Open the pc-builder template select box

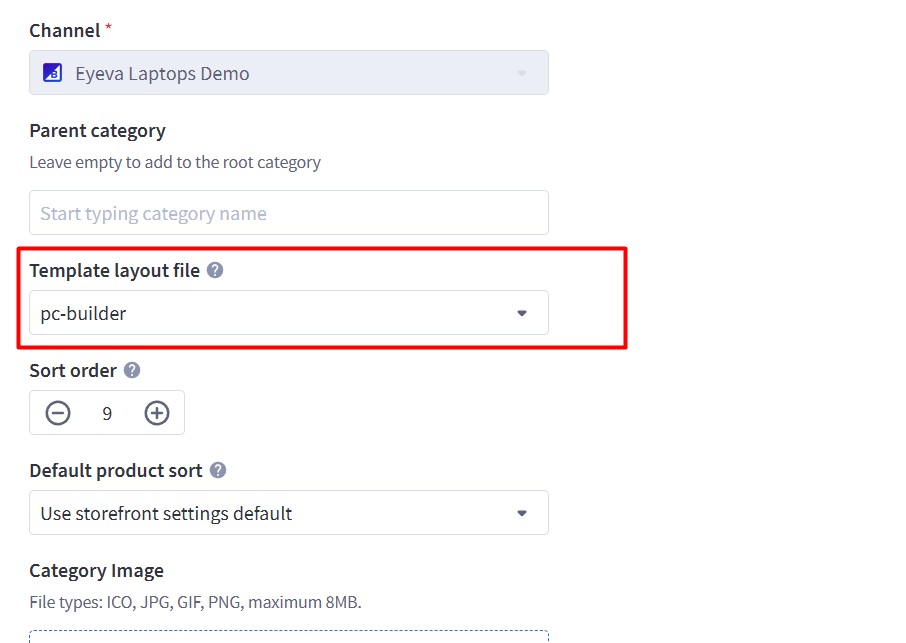pyautogui.click(x=289, y=313)
